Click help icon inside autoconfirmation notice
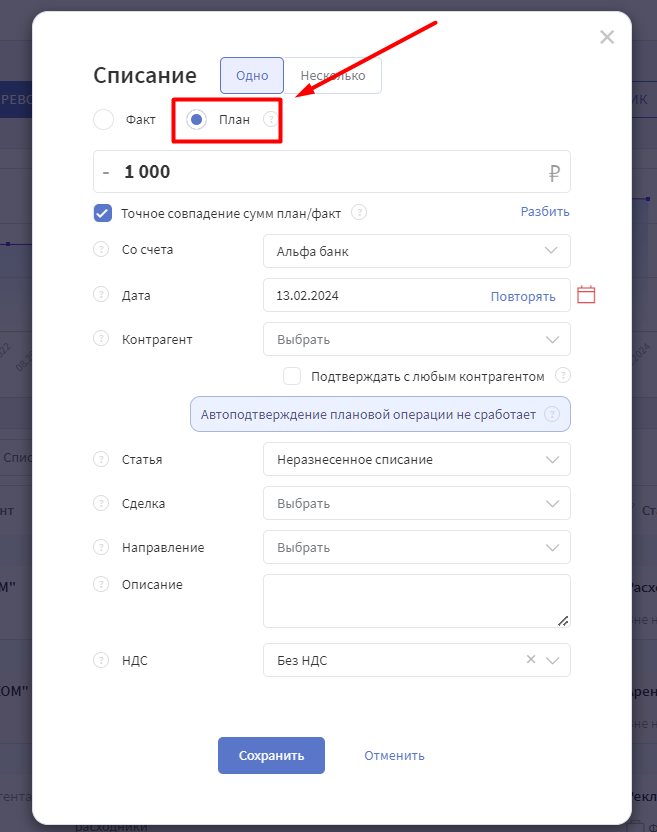Screen dimensions: 657x832 pos(552,414)
